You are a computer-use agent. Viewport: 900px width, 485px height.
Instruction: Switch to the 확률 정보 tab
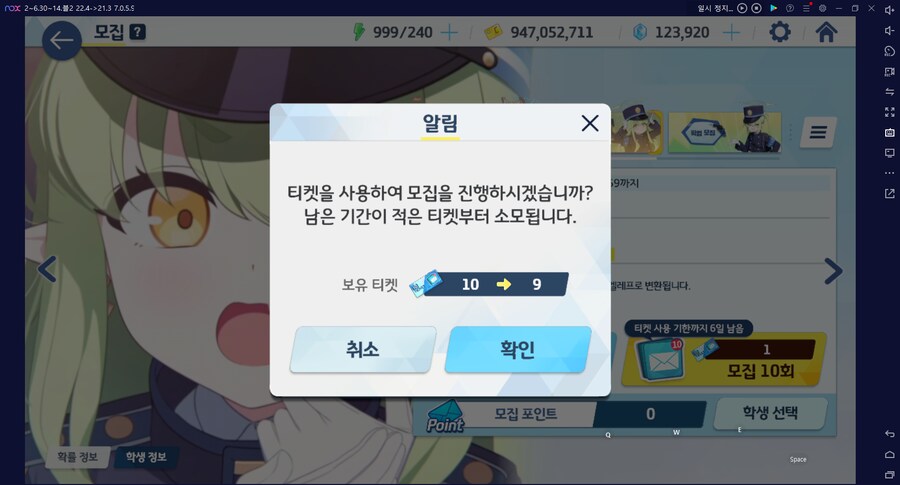(x=77, y=457)
